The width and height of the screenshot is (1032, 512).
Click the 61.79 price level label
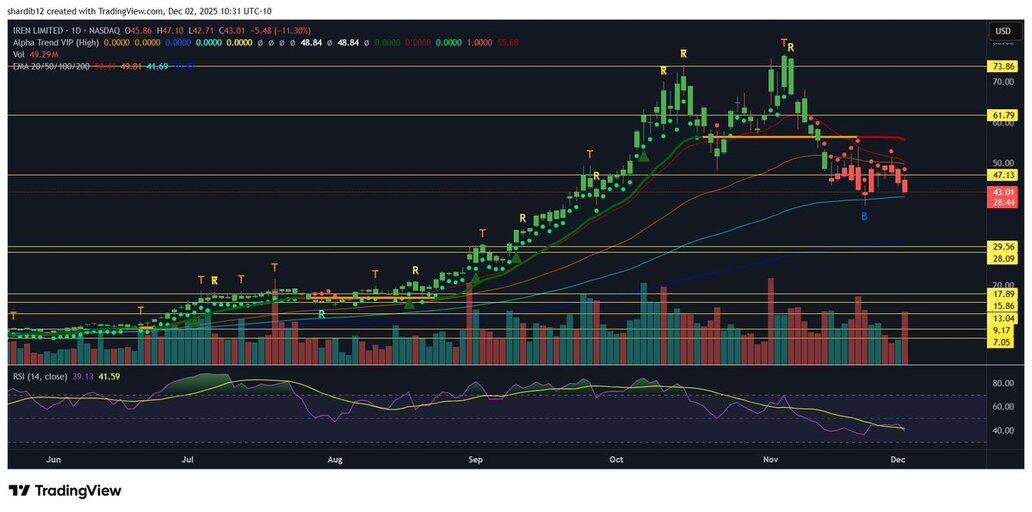click(1002, 115)
